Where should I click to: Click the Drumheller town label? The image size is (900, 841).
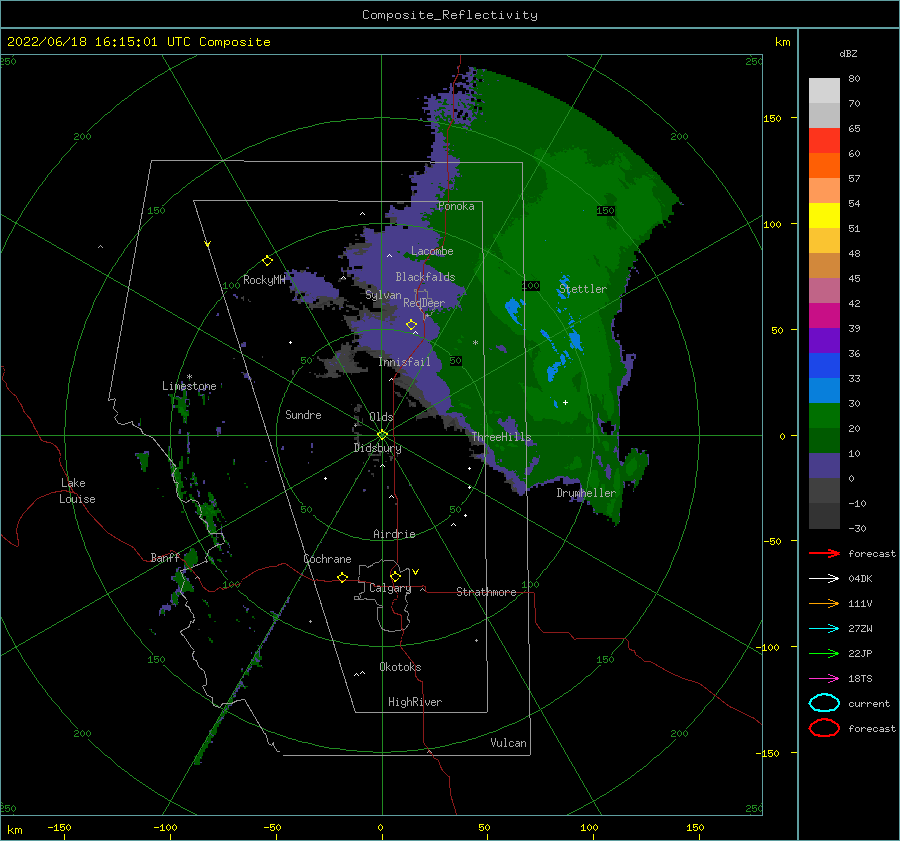[x=586, y=493]
